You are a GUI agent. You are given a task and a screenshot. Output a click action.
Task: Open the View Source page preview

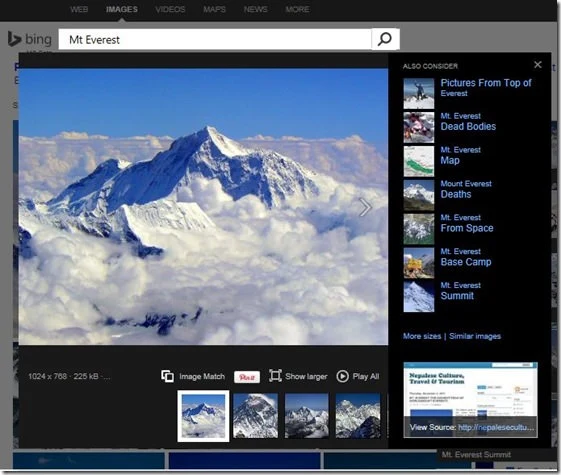point(470,400)
